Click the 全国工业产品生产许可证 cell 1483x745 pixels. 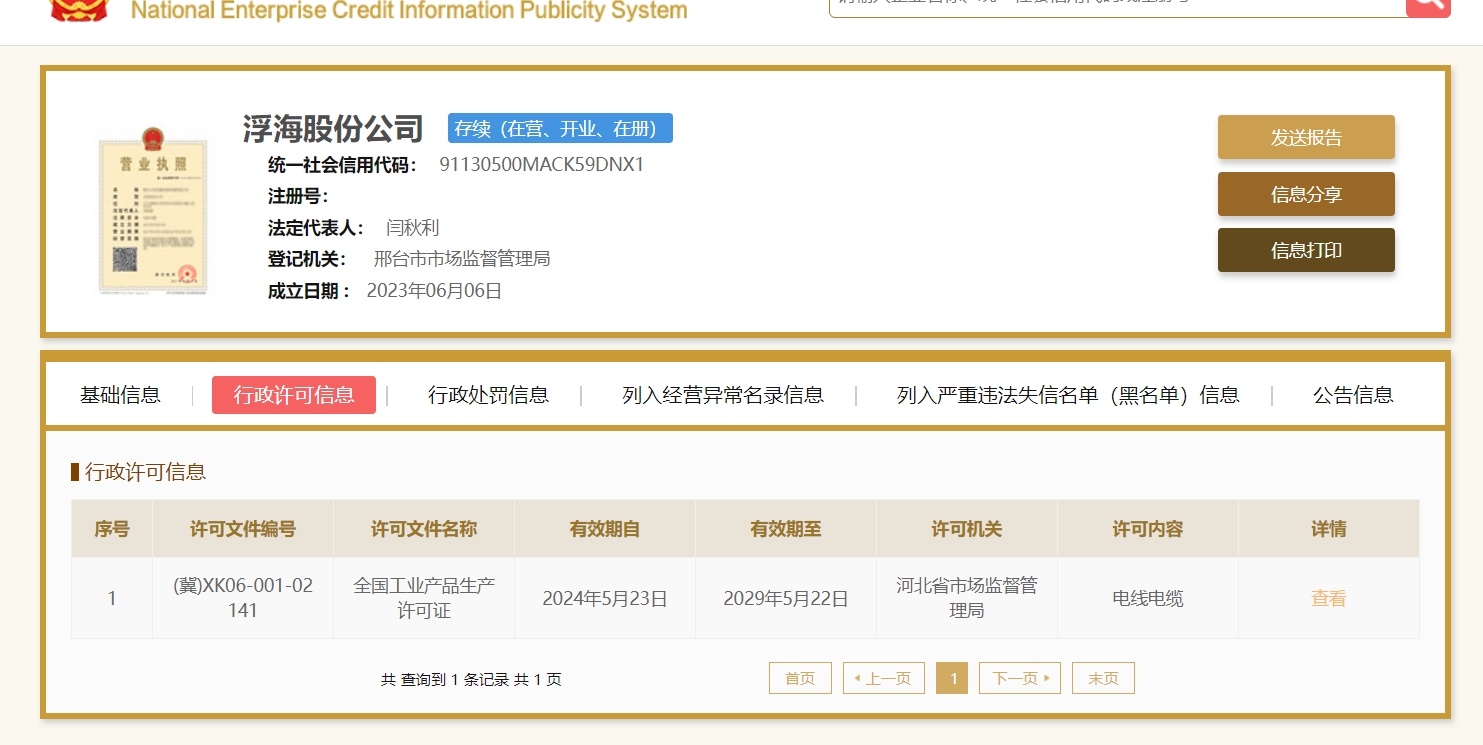coord(424,598)
